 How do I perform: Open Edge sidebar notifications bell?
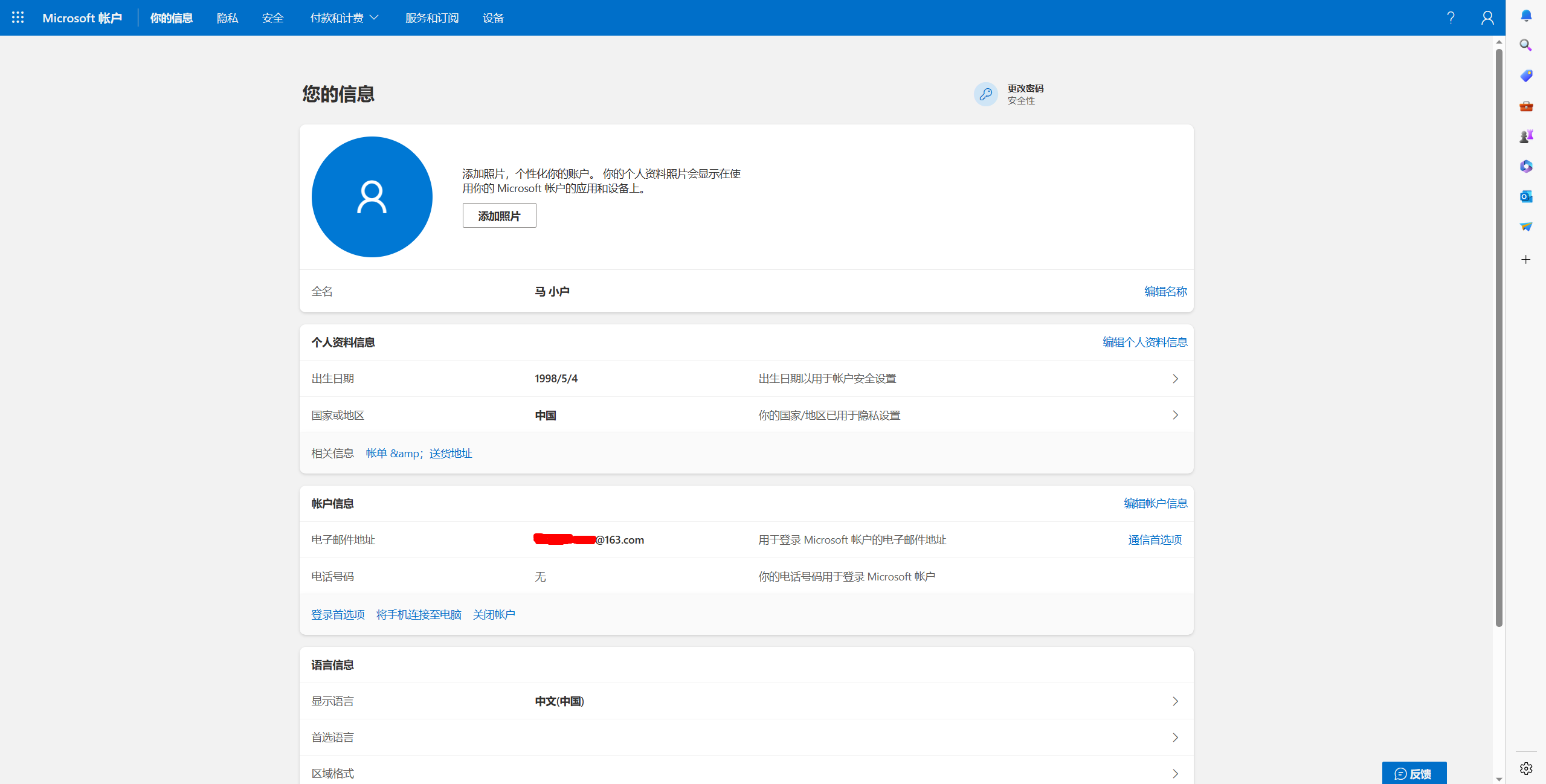point(1526,16)
